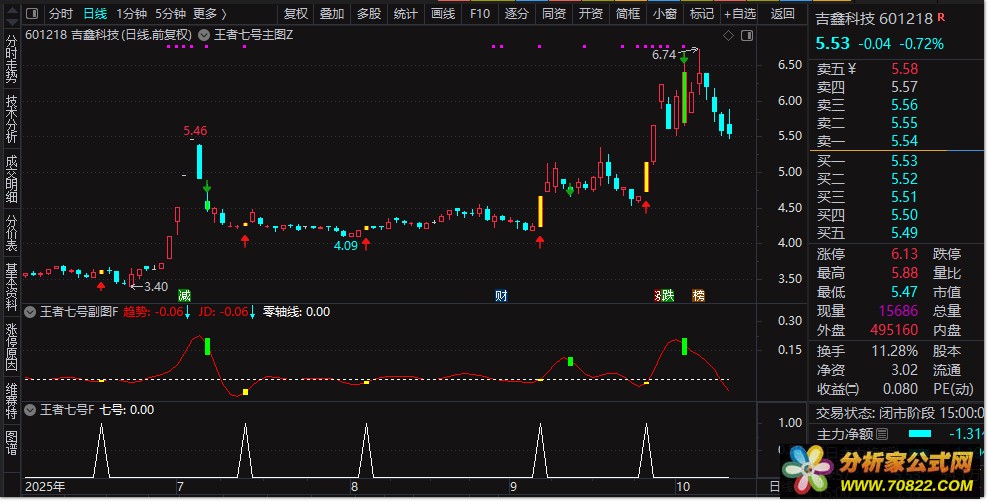Screen dimensions: 990x502
Task: Open the F10 company info
Action: point(480,13)
